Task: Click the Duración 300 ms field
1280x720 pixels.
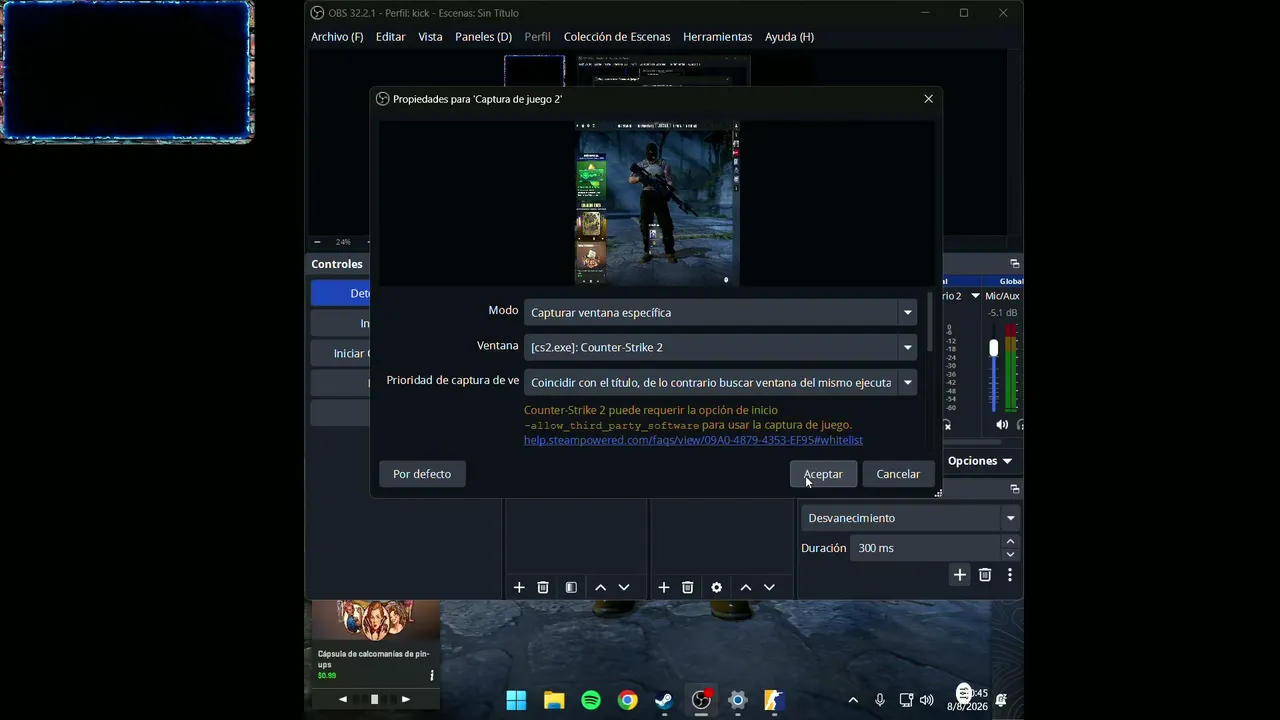Action: coord(925,548)
